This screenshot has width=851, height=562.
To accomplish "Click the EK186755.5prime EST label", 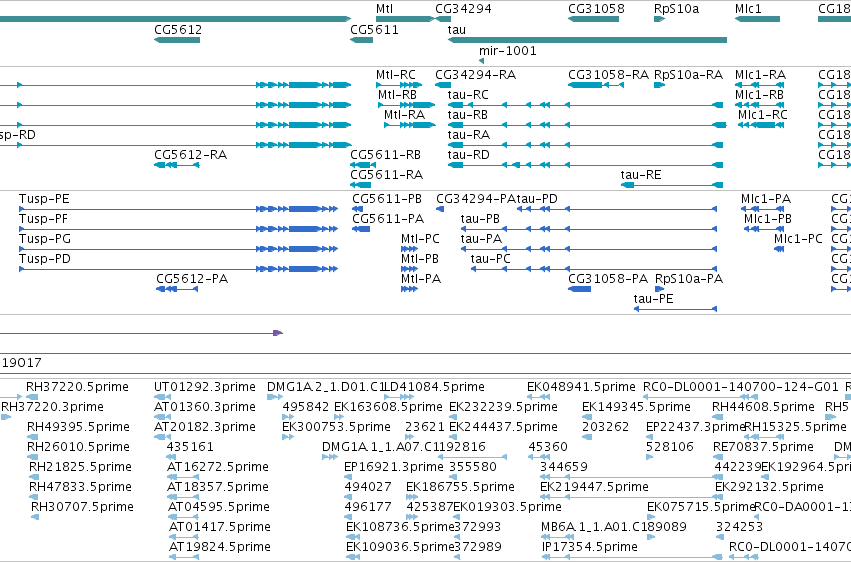I will [460, 487].
